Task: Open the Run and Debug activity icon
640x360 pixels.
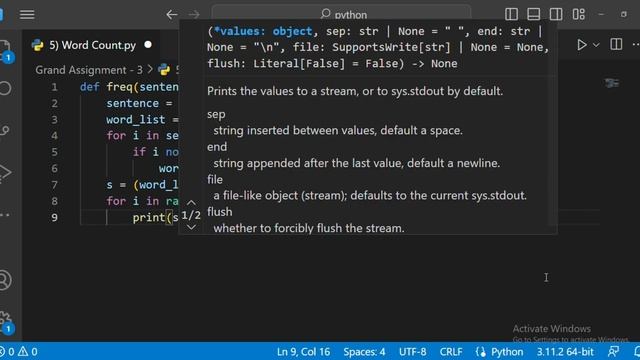Action: click(x=5, y=172)
